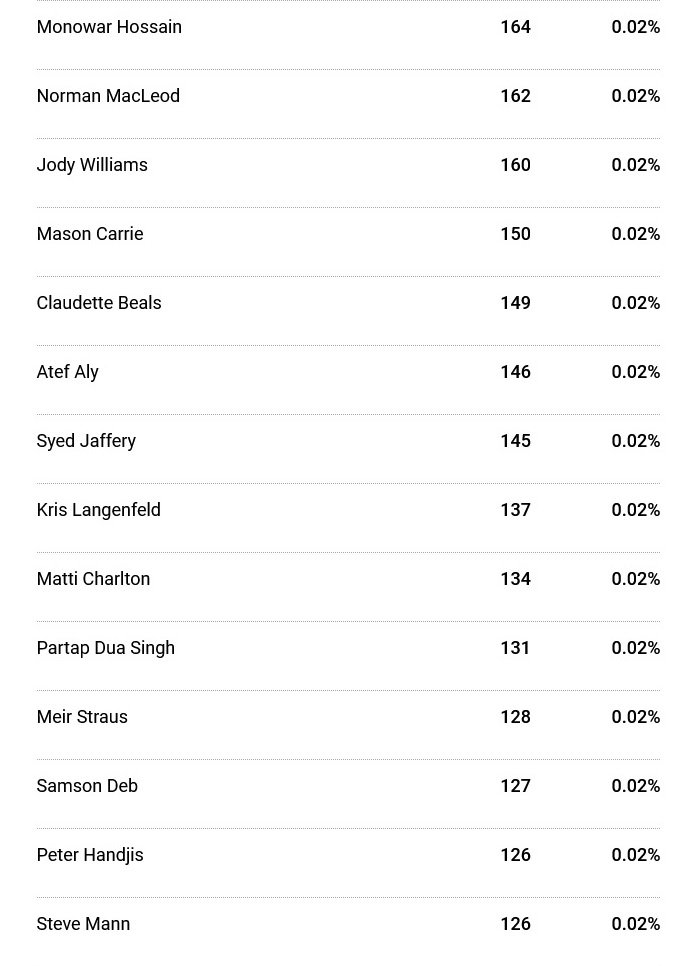Select Steve Mann's 0.02% percentage
The height and width of the screenshot is (966, 698).
tap(636, 924)
